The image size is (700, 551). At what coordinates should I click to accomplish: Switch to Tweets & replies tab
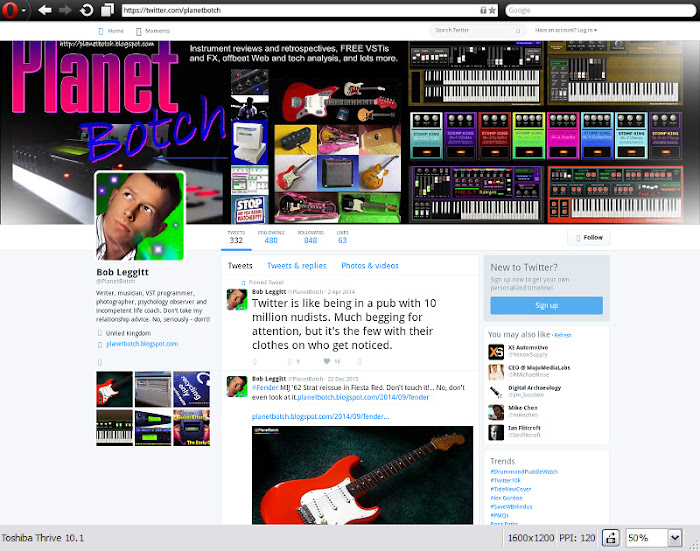(296, 266)
